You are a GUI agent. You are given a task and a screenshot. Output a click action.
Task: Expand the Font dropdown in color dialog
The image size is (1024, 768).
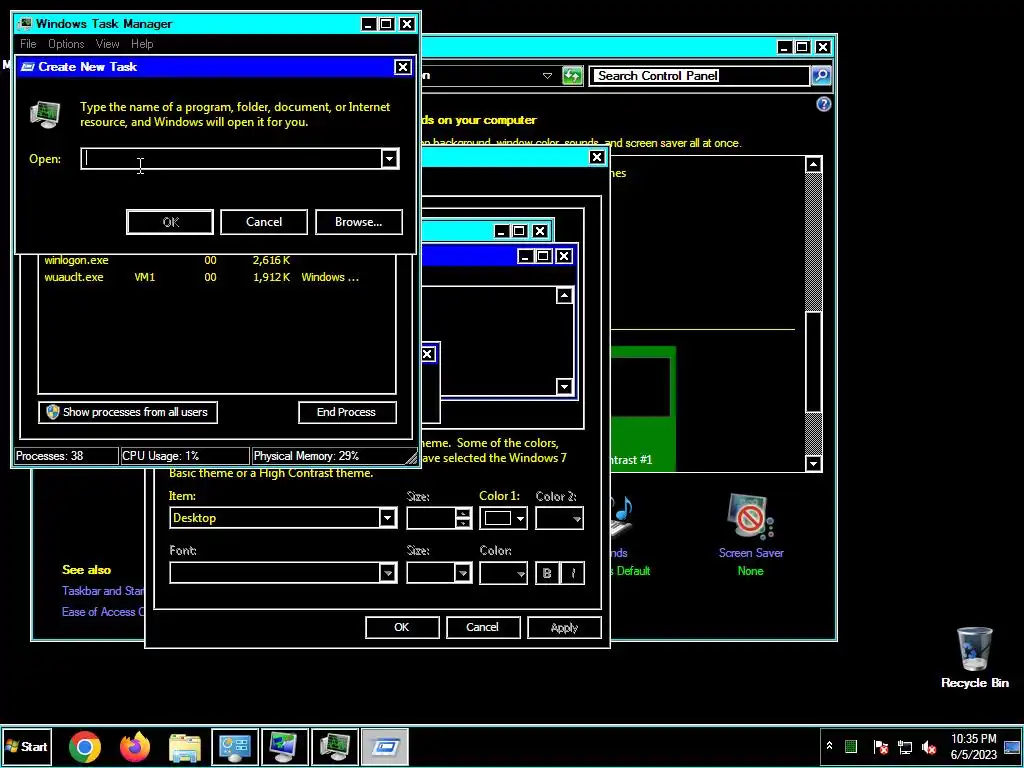[x=387, y=573]
